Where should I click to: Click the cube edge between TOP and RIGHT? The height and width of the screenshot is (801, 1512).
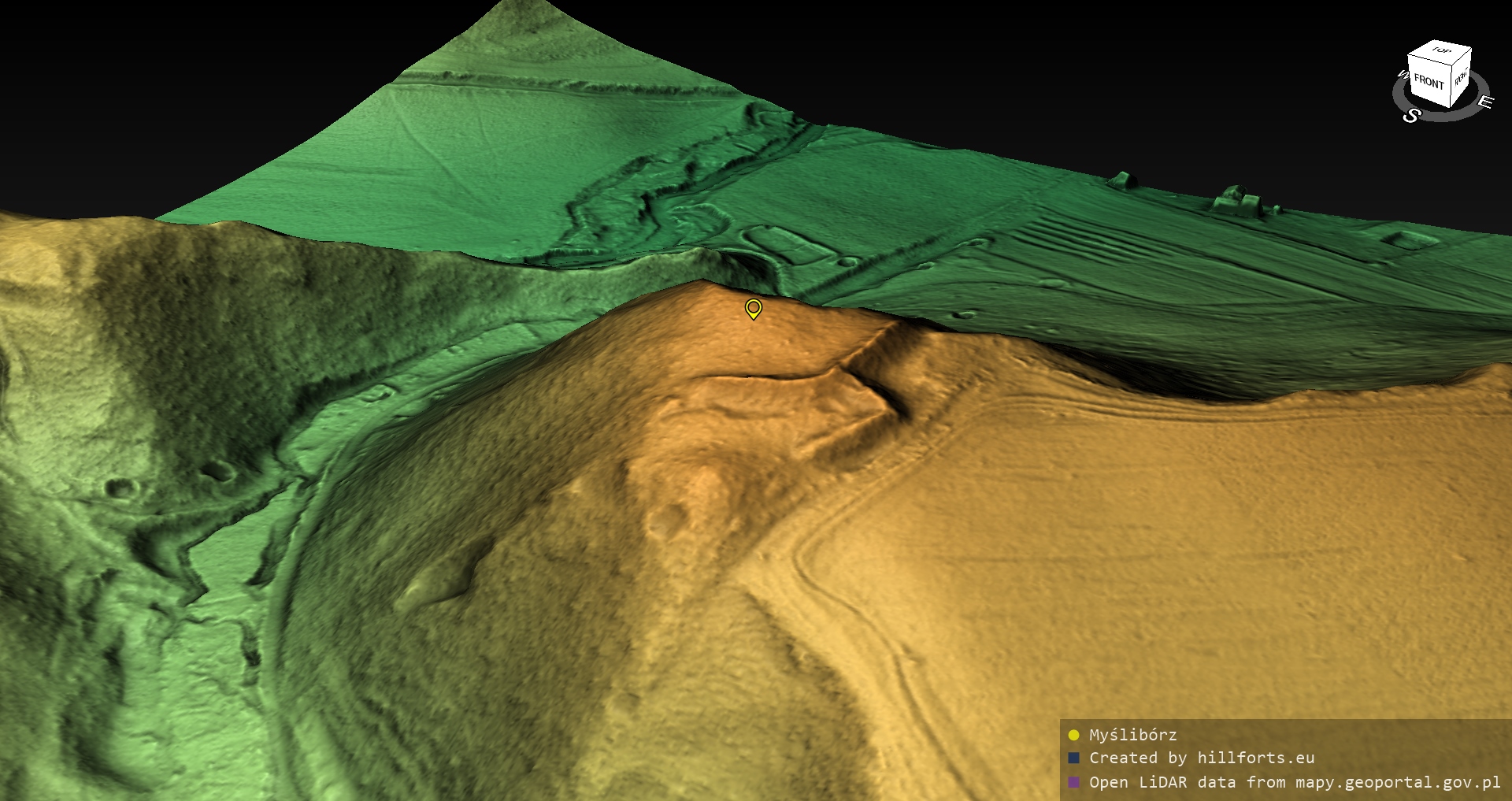[x=1462, y=57]
